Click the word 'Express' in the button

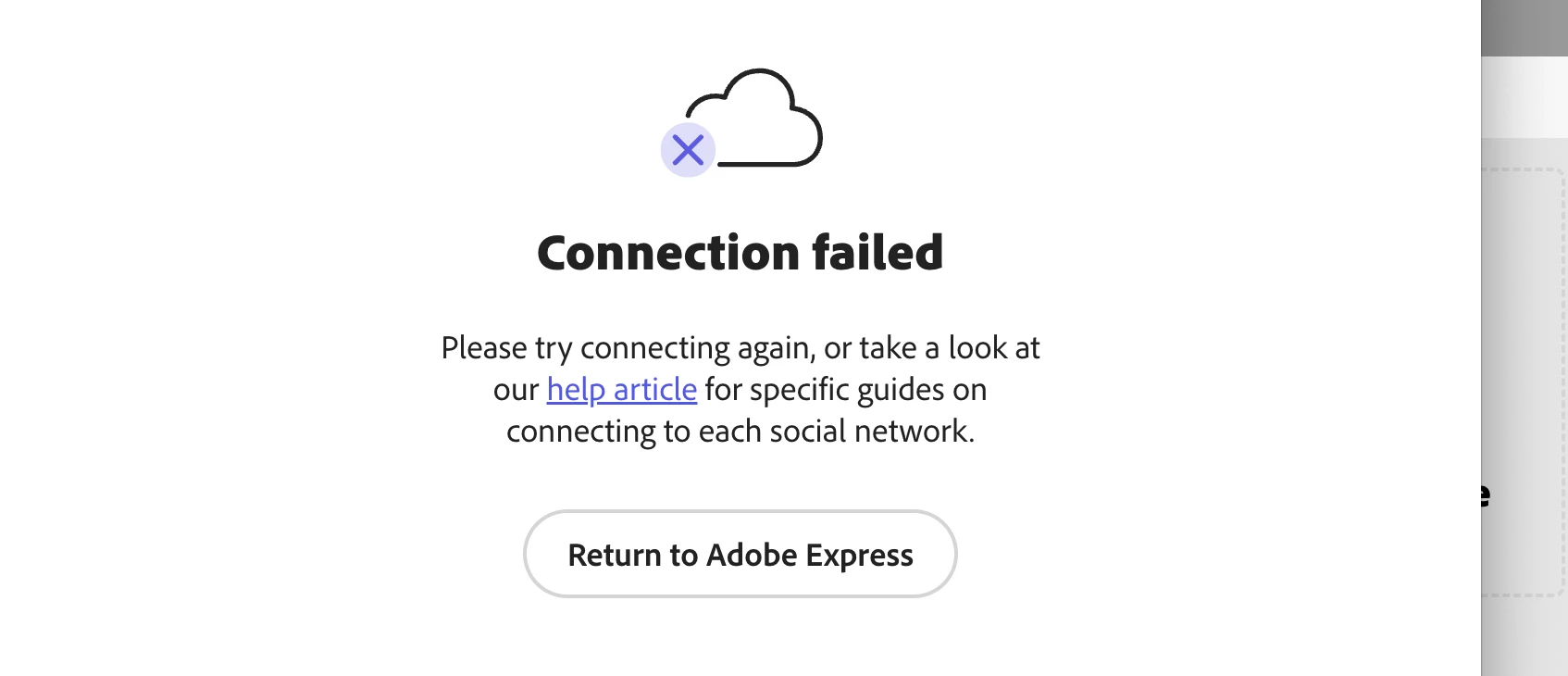coord(859,555)
